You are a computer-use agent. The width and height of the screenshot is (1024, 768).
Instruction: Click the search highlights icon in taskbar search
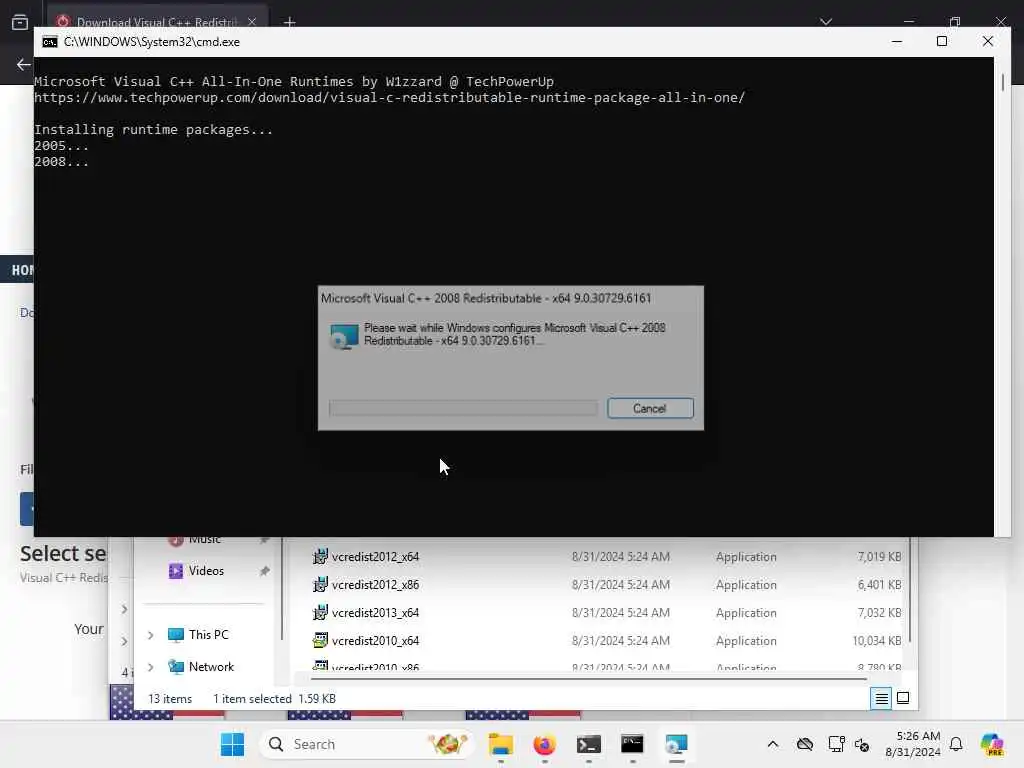447,744
